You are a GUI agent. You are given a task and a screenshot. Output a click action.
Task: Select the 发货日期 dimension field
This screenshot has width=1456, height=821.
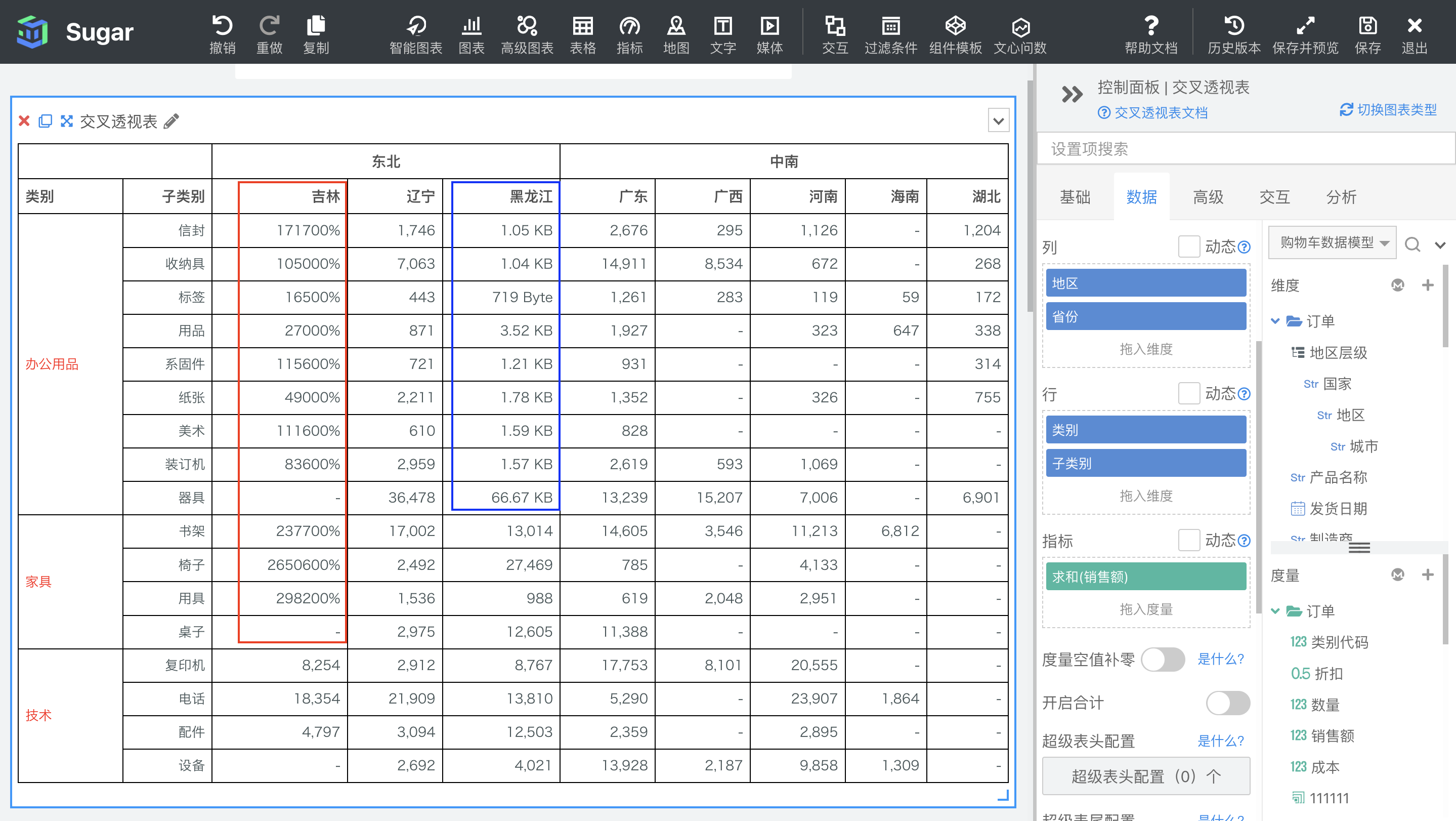point(1330,508)
